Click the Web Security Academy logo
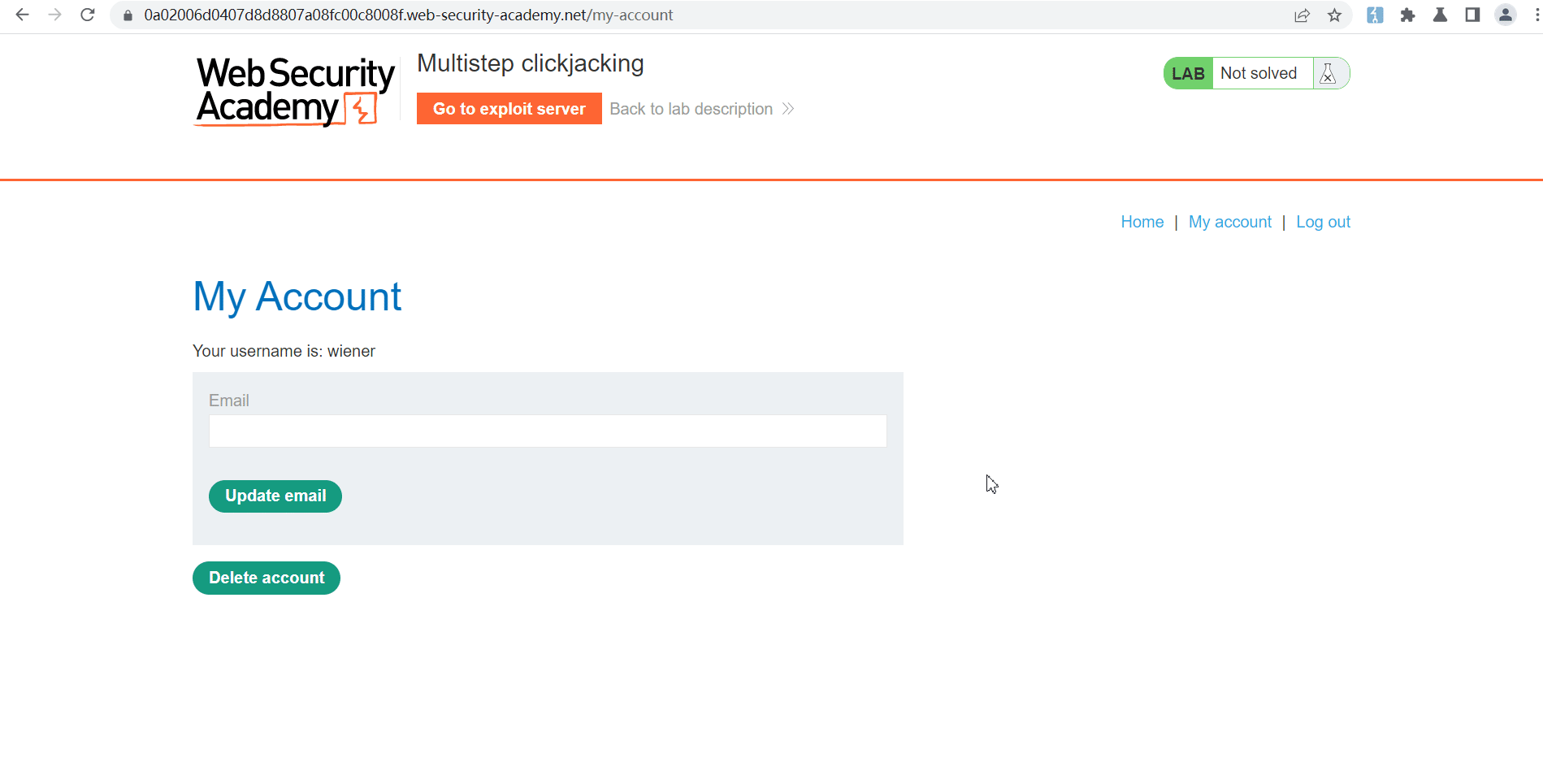Viewport: 1543px width, 784px height. tap(295, 91)
